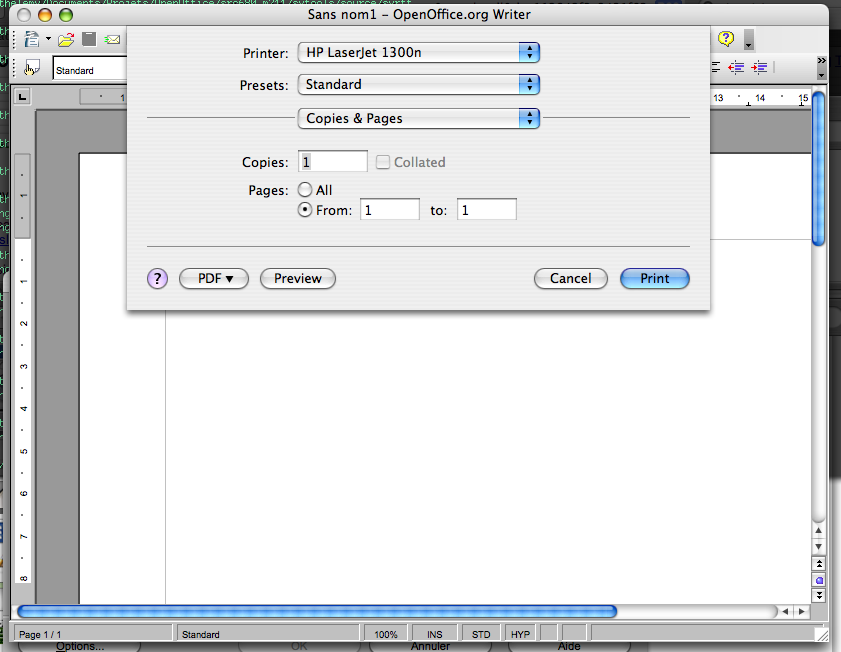Click the vertical scrollbar up arrow
This screenshot has height=652, width=841.
[818, 530]
